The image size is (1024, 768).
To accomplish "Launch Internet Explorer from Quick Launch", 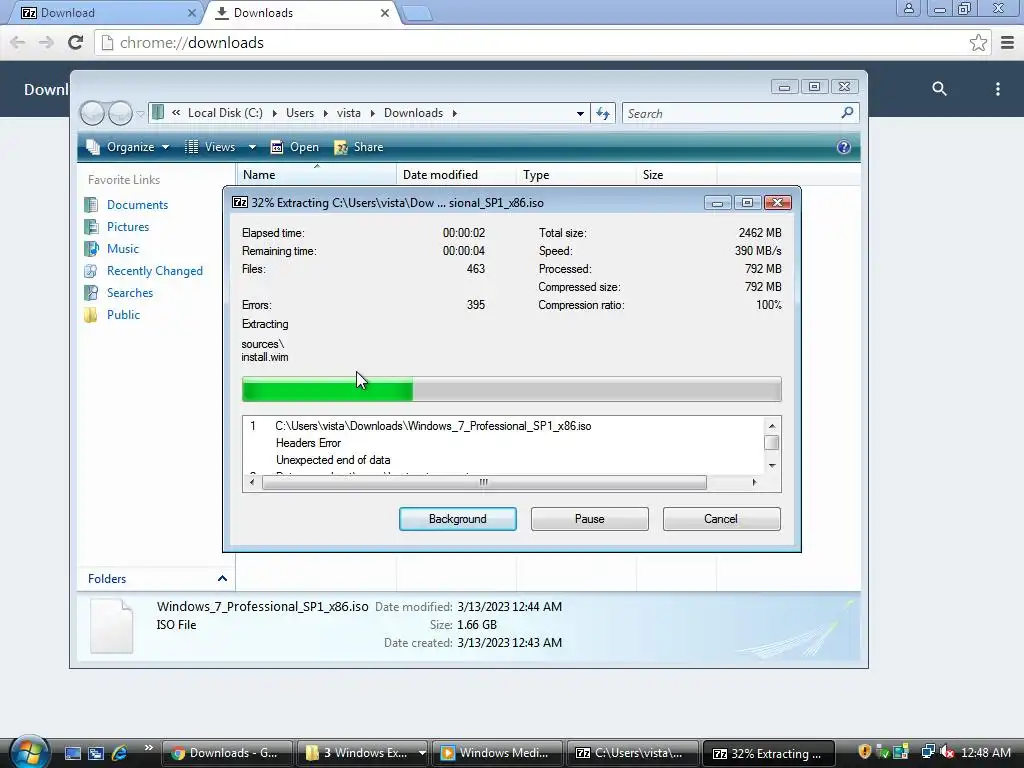I will coord(120,753).
